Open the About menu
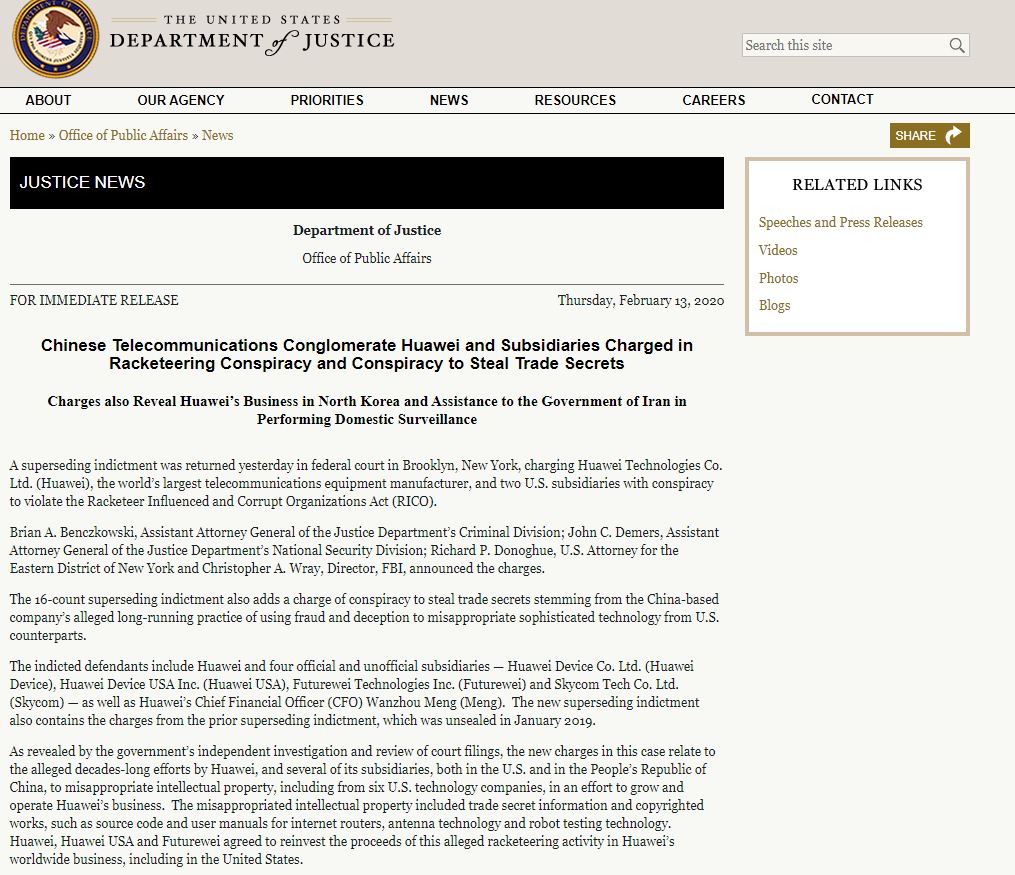The image size is (1015, 875). click(48, 100)
